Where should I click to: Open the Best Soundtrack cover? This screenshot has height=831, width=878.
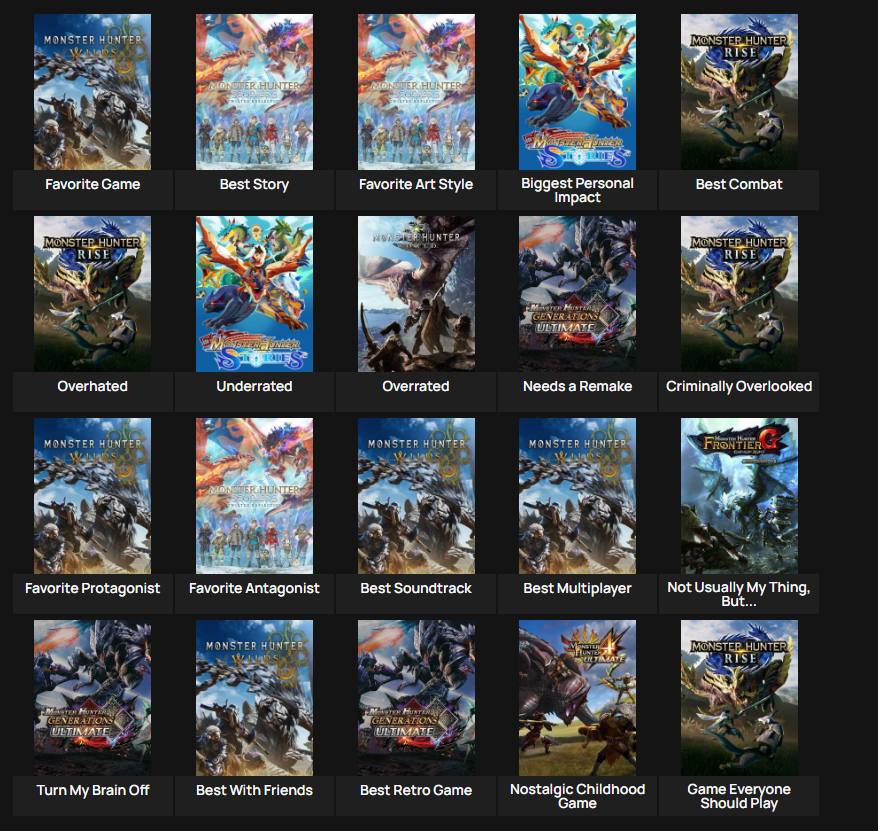pos(416,496)
